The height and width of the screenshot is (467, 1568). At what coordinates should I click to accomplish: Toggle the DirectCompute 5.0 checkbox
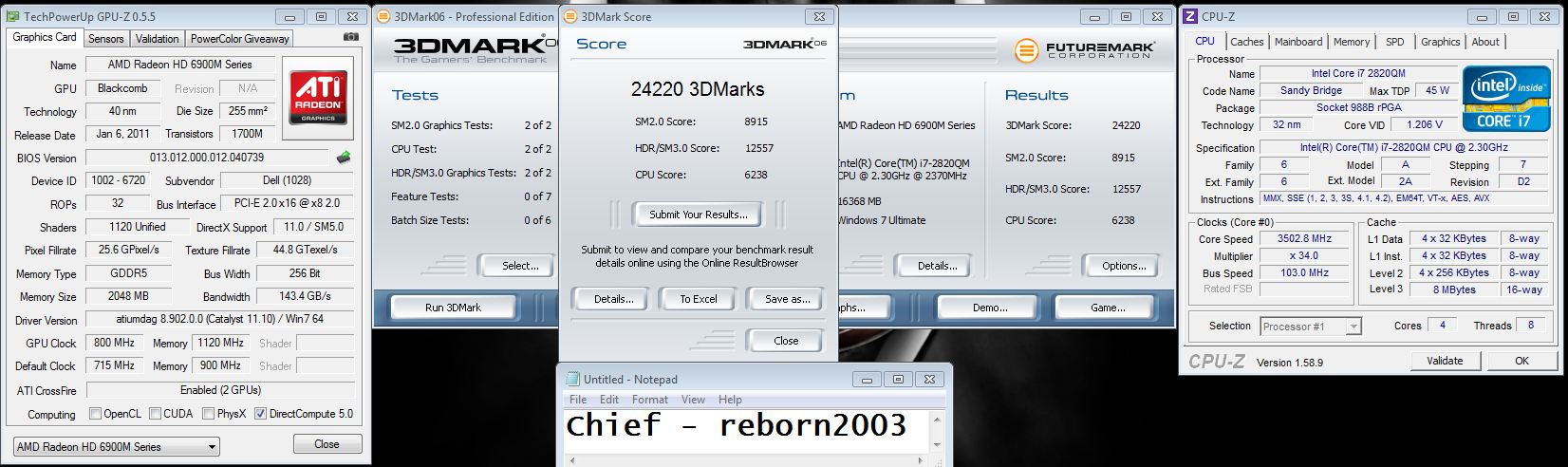pyautogui.click(x=260, y=414)
